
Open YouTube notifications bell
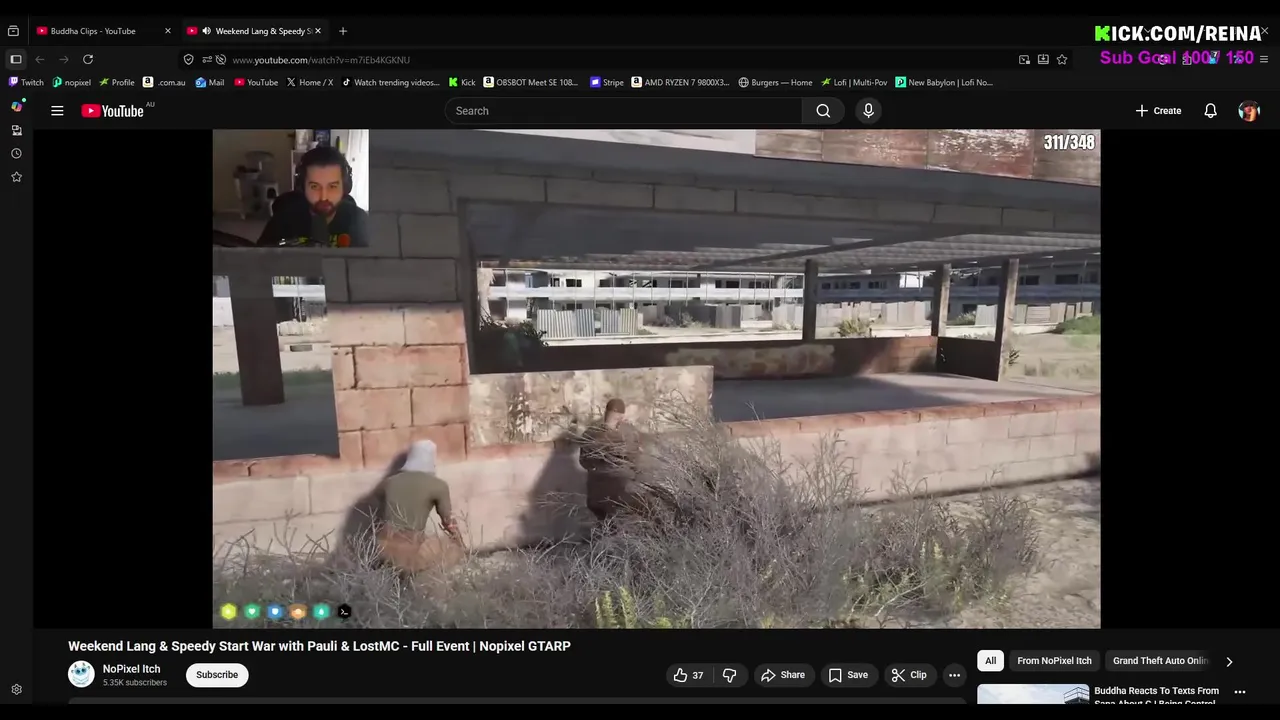click(x=1210, y=111)
